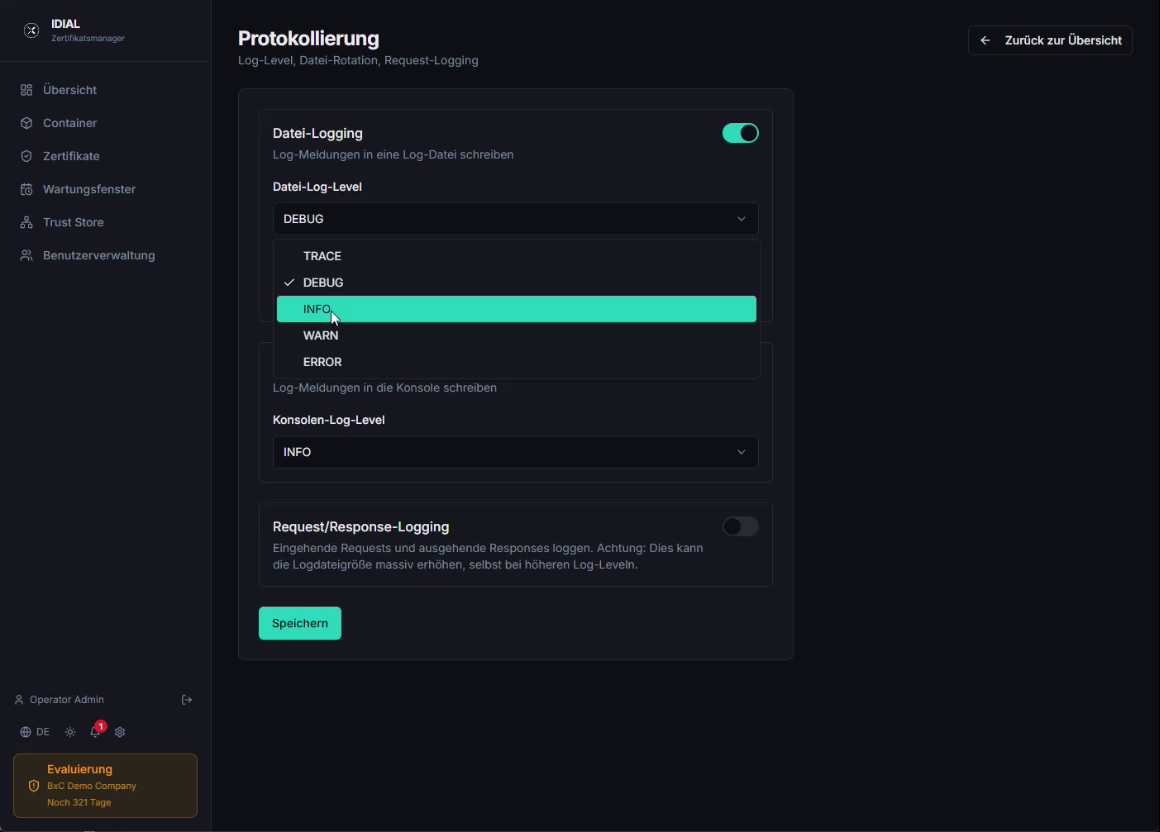Viewport: 1160px width, 832px height.
Task: Select TRACE from the log level list
Action: coord(516,256)
